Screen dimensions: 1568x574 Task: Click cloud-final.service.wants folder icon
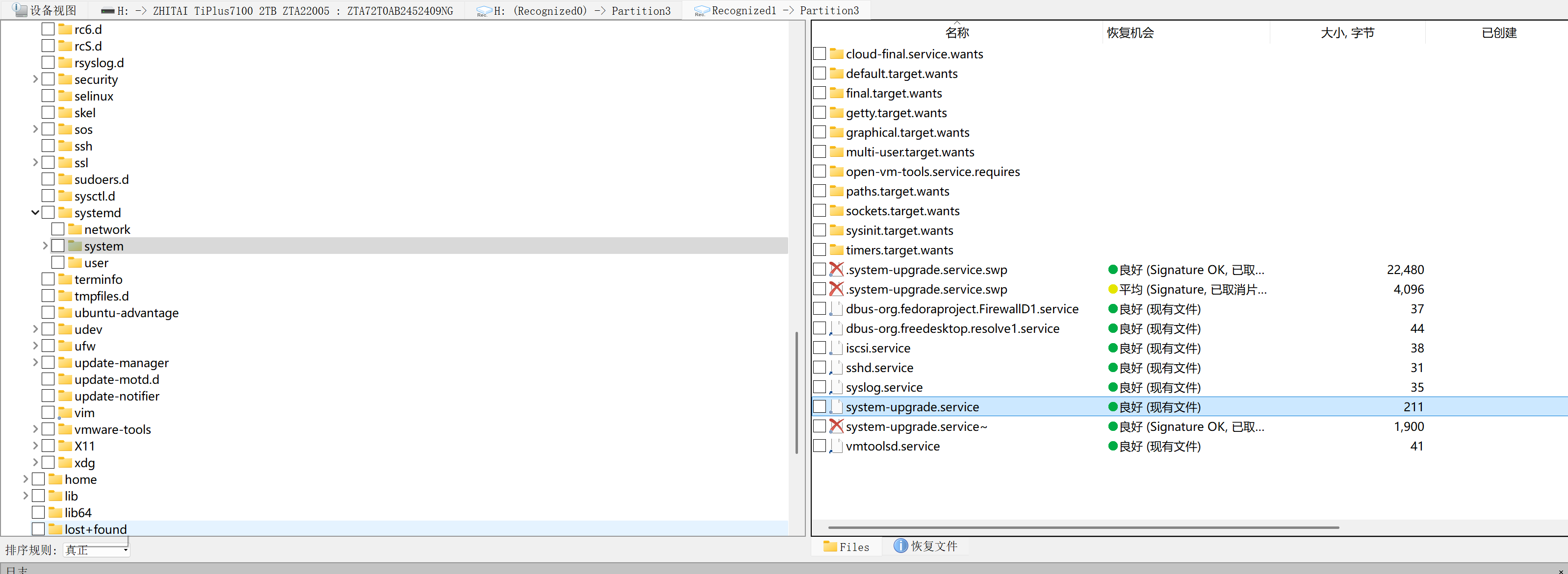(836, 54)
